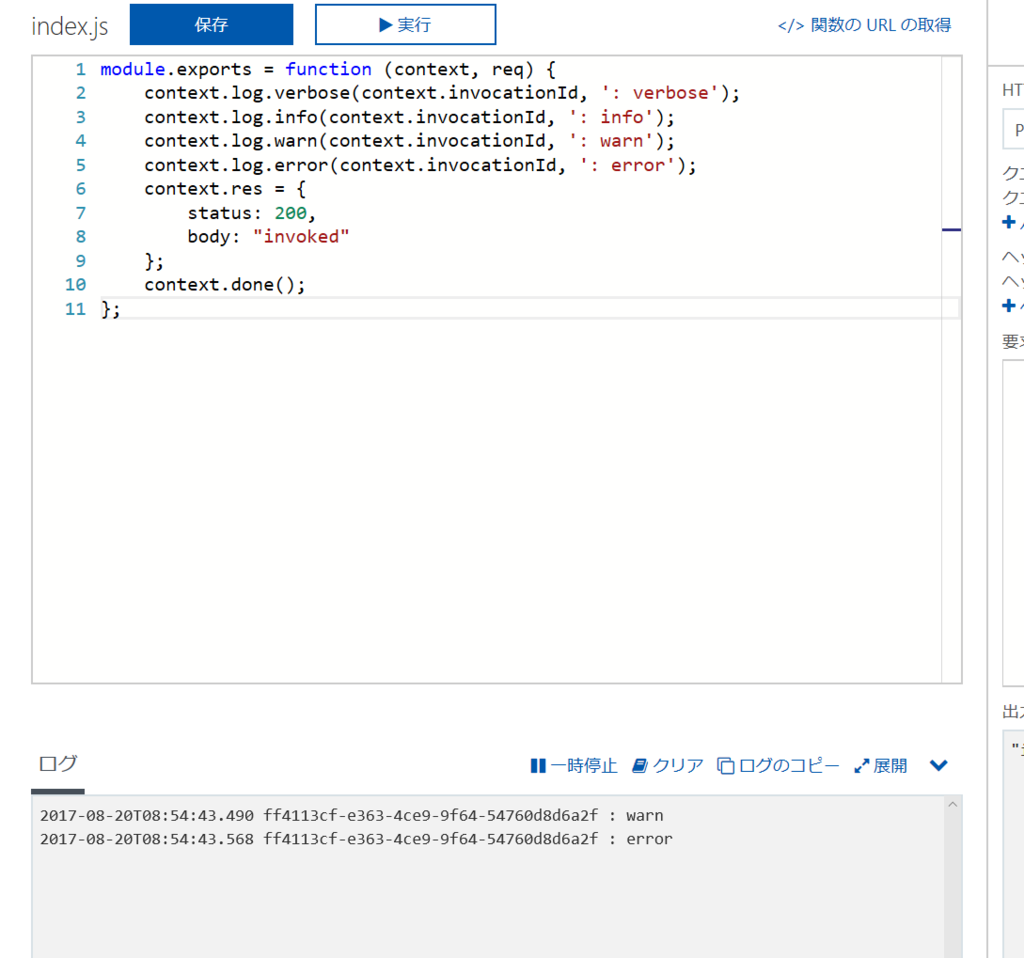This screenshot has height=958, width=1024.
Task: Click line 4 context.log.warn code
Action: [x=409, y=141]
